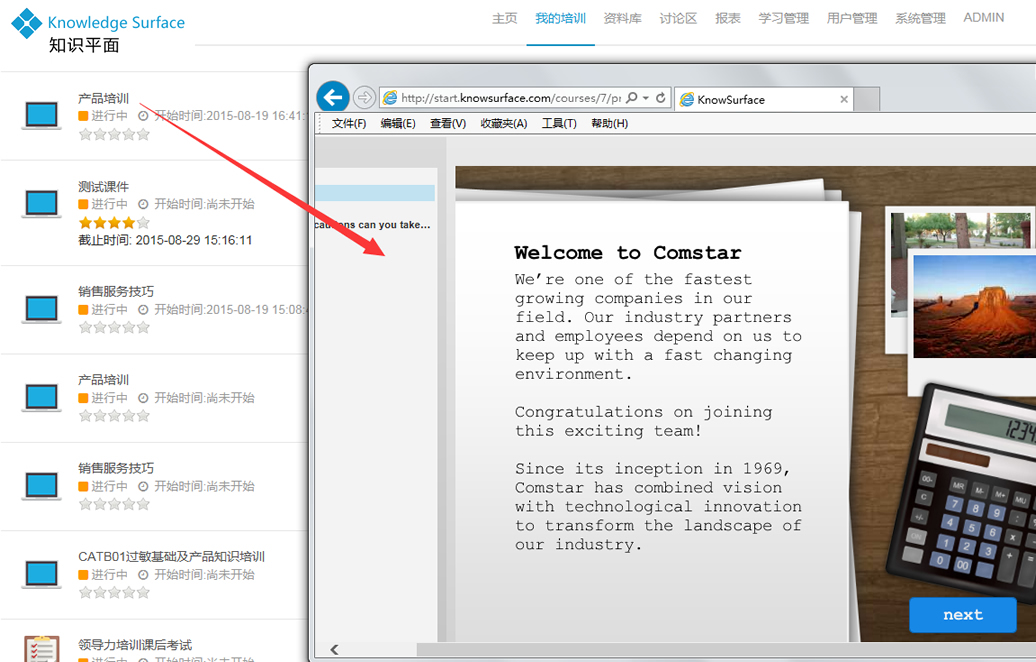
Task: Click the browser forward arrow button
Action: (364, 98)
